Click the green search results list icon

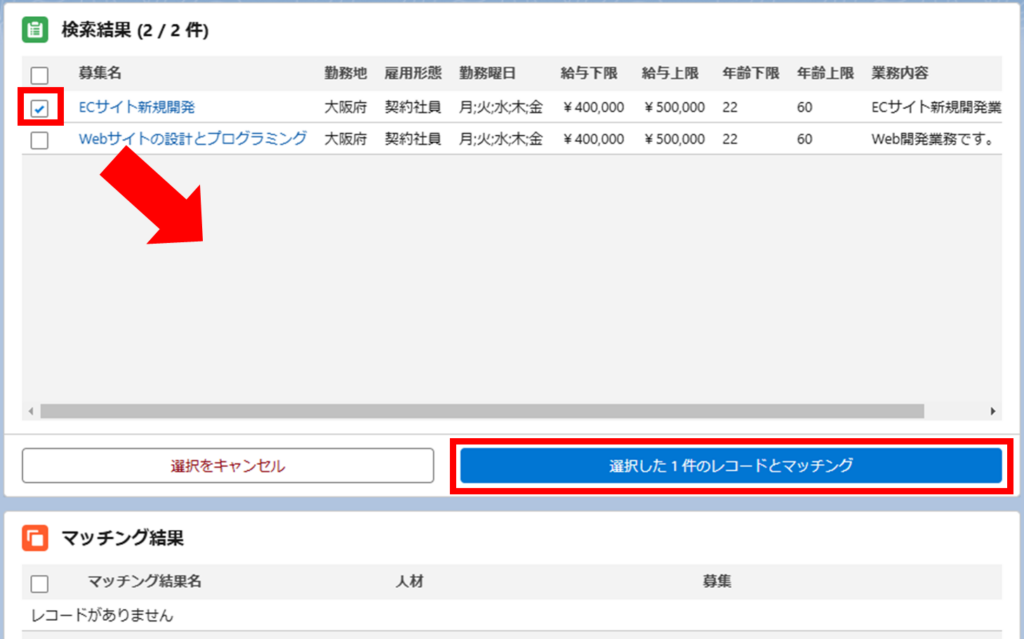coord(35,30)
